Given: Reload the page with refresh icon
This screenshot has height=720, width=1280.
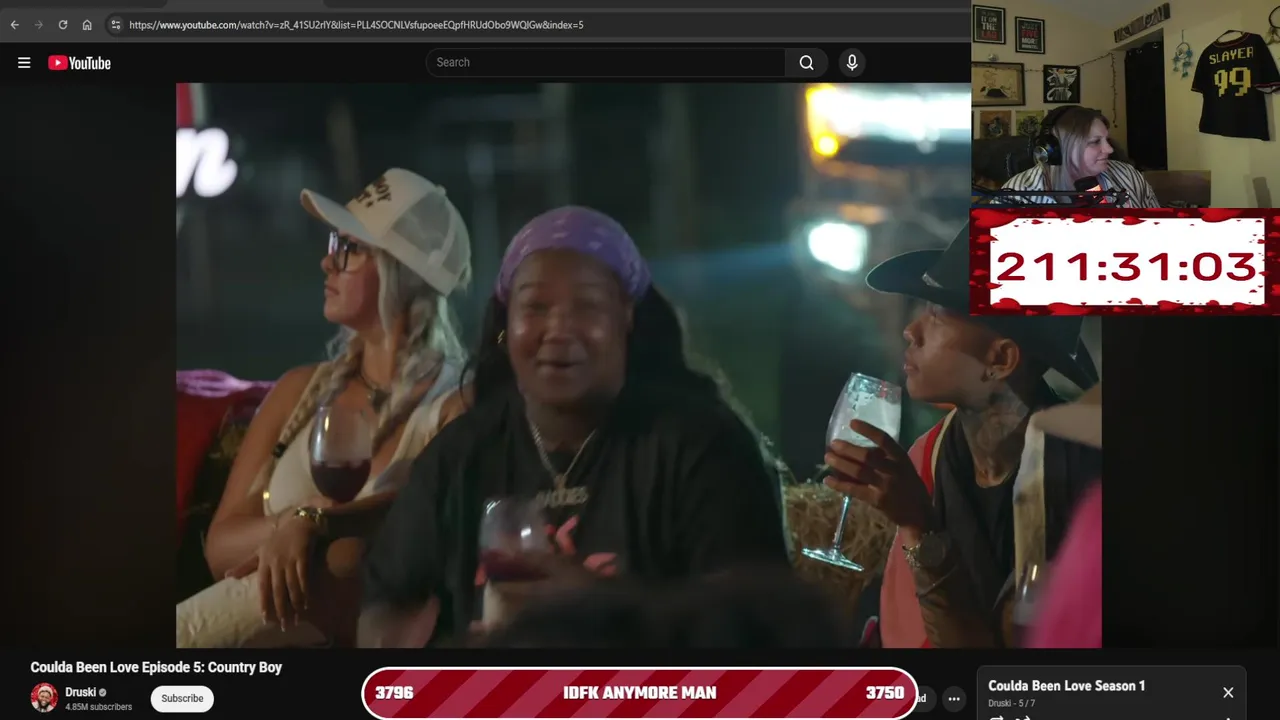Looking at the screenshot, I should 62,25.
